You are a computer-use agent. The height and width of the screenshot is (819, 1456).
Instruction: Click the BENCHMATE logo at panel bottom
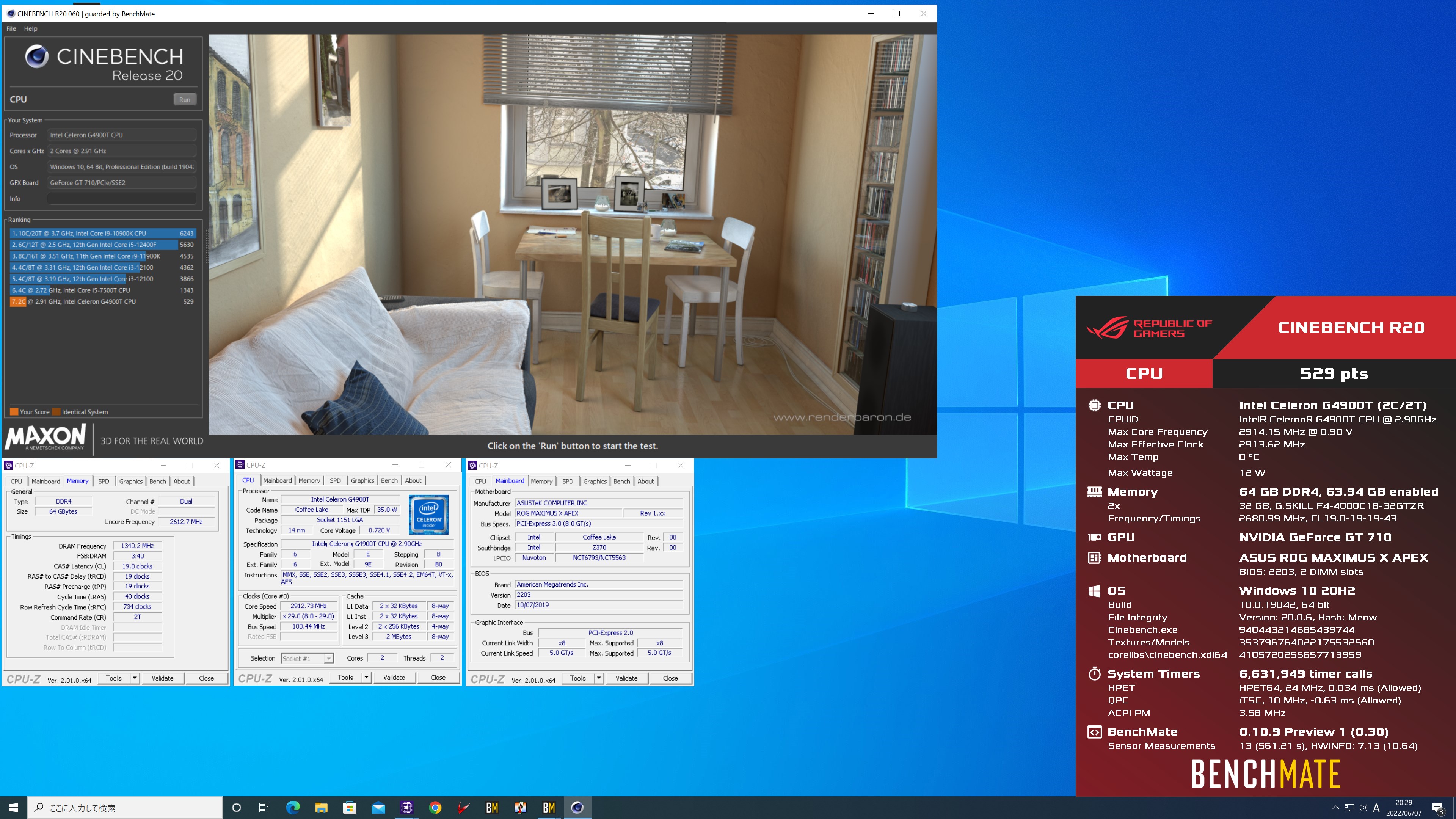[1266, 774]
